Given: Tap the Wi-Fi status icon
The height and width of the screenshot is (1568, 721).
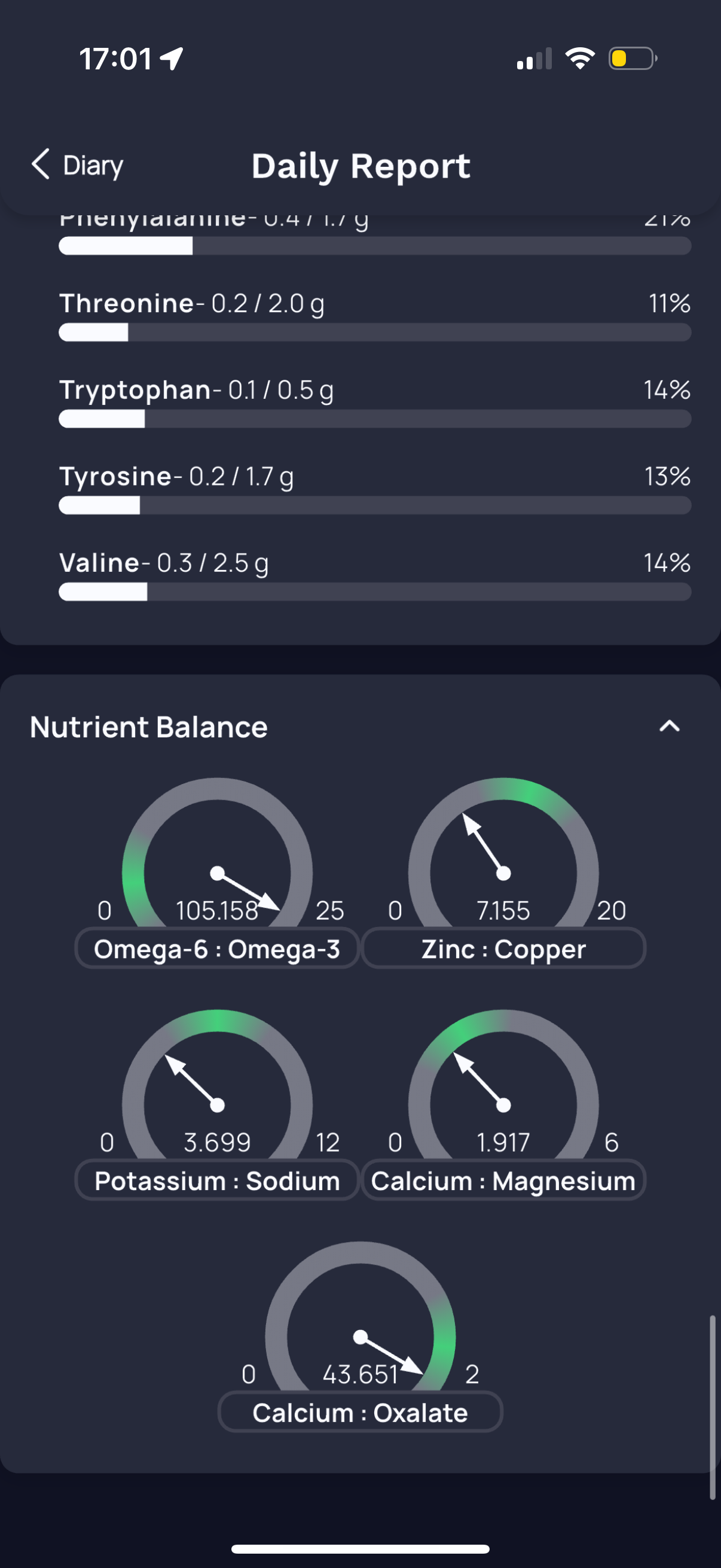Looking at the screenshot, I should [x=580, y=59].
